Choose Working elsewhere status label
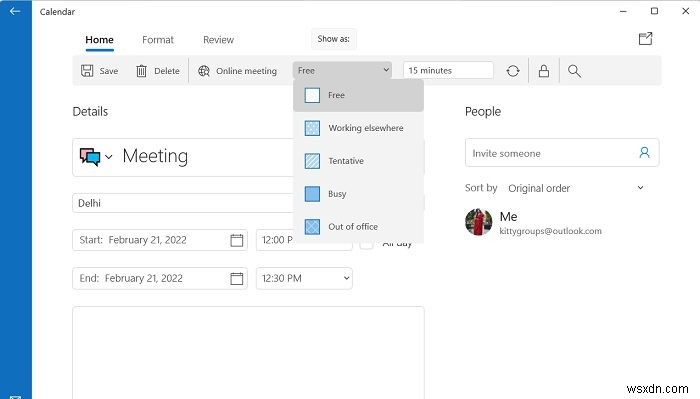This screenshot has width=700, height=399. coord(366,128)
